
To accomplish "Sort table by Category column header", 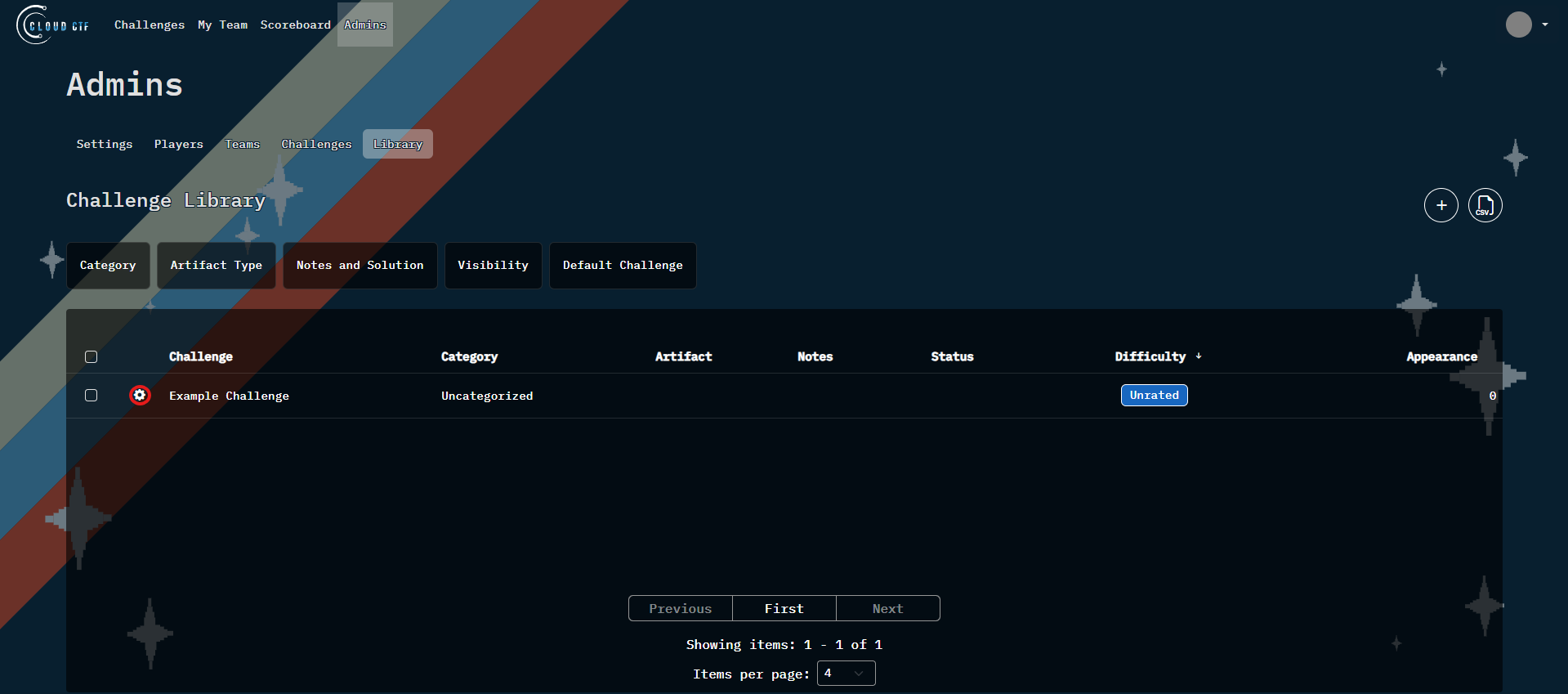I will [470, 356].
